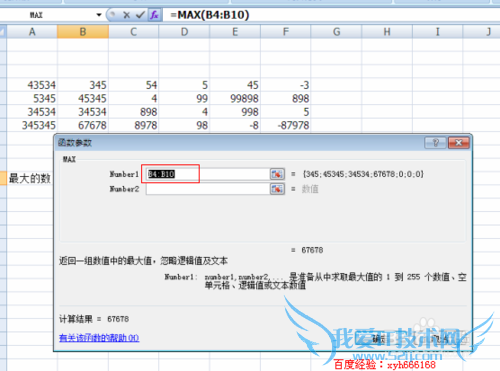Select column G header
The image size is (500, 371).
tap(336, 32)
